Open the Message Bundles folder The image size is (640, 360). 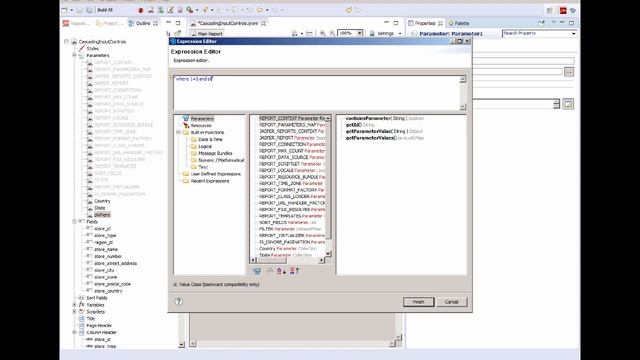click(215, 153)
